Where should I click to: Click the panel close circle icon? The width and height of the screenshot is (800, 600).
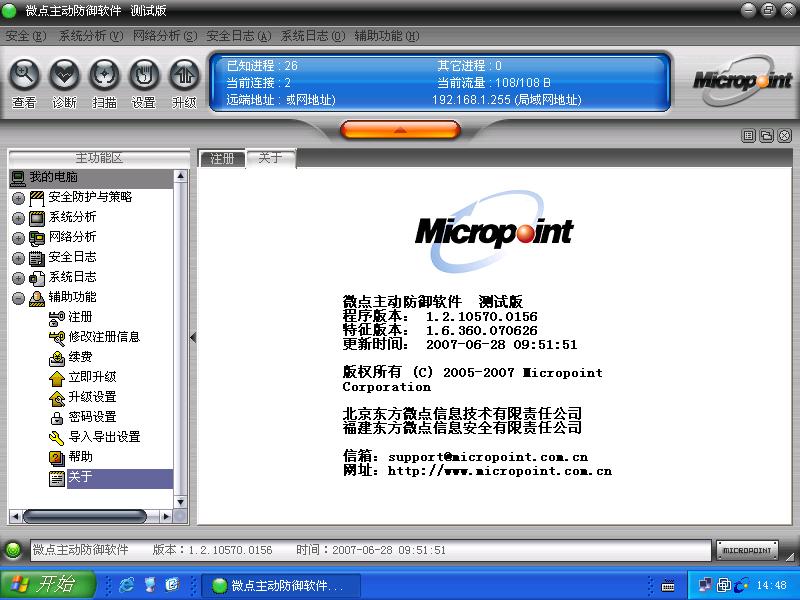tap(785, 135)
